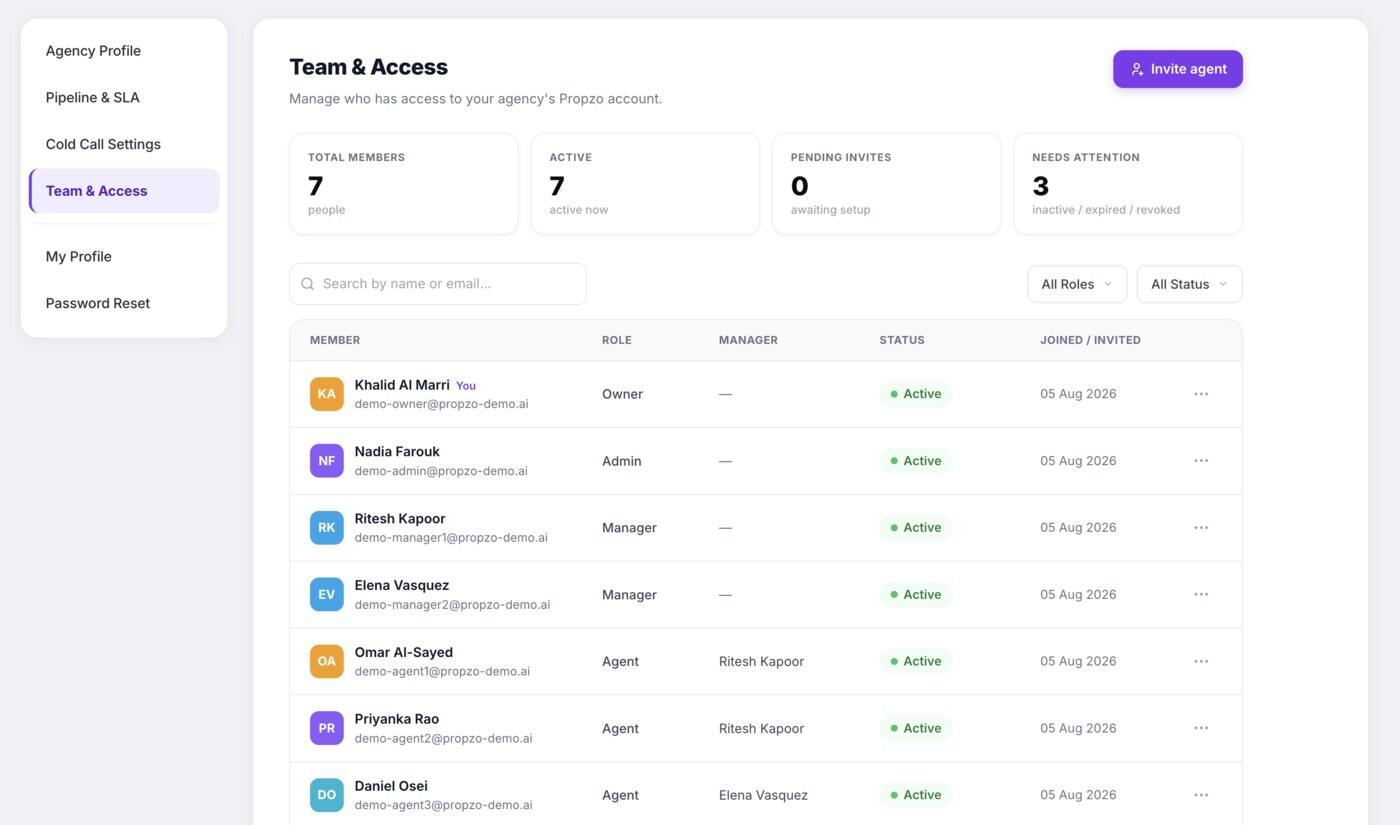Click the email demo-agent3@propzo-demo.ai
The height and width of the screenshot is (825, 1400).
[x=443, y=805]
